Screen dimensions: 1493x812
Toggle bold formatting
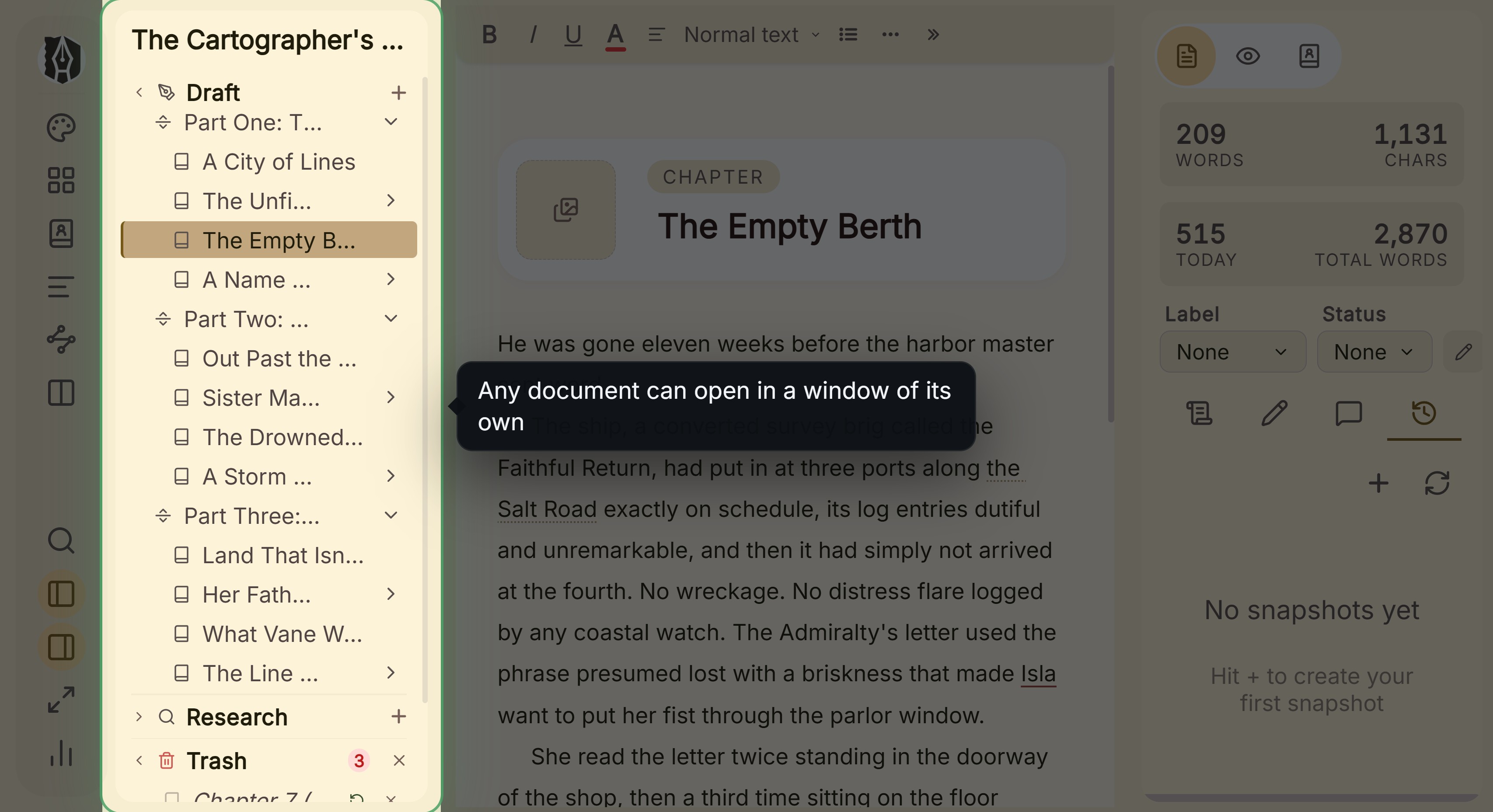pyautogui.click(x=490, y=35)
